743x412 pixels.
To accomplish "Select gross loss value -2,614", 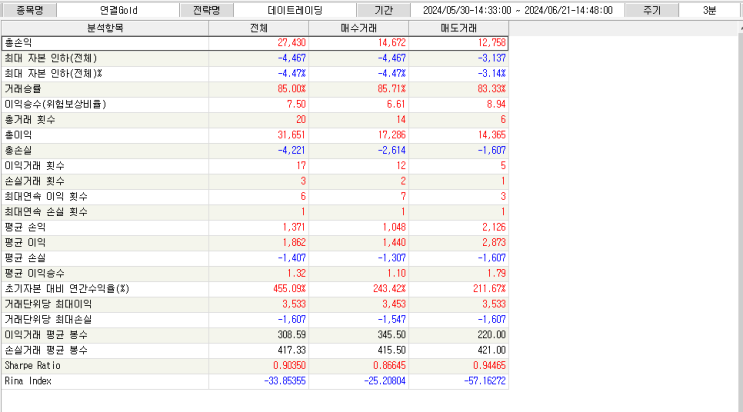I will pyautogui.click(x=391, y=150).
